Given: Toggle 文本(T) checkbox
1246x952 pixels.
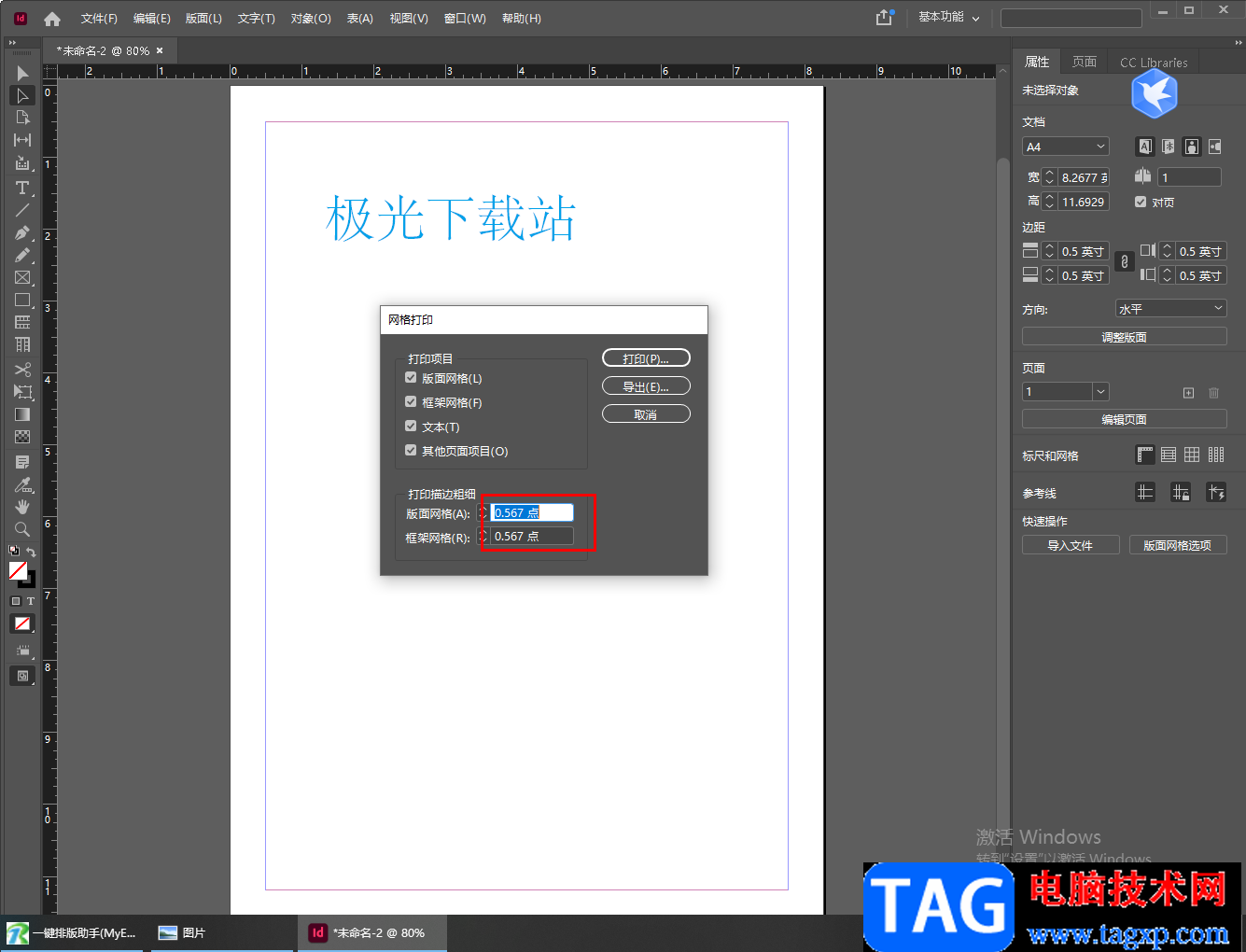Looking at the screenshot, I should pyautogui.click(x=411, y=427).
